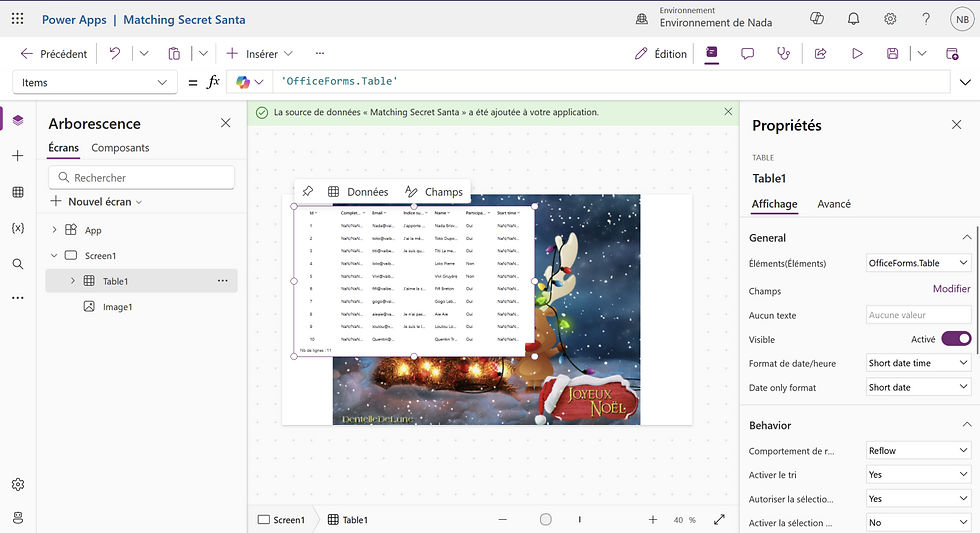The width and height of the screenshot is (980, 533).
Task: Expand the Table1 tree node
Action: (72, 281)
